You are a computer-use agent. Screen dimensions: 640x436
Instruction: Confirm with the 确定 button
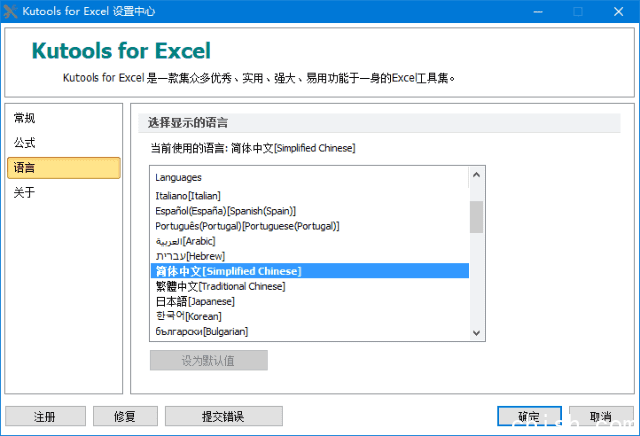pyautogui.click(x=528, y=416)
